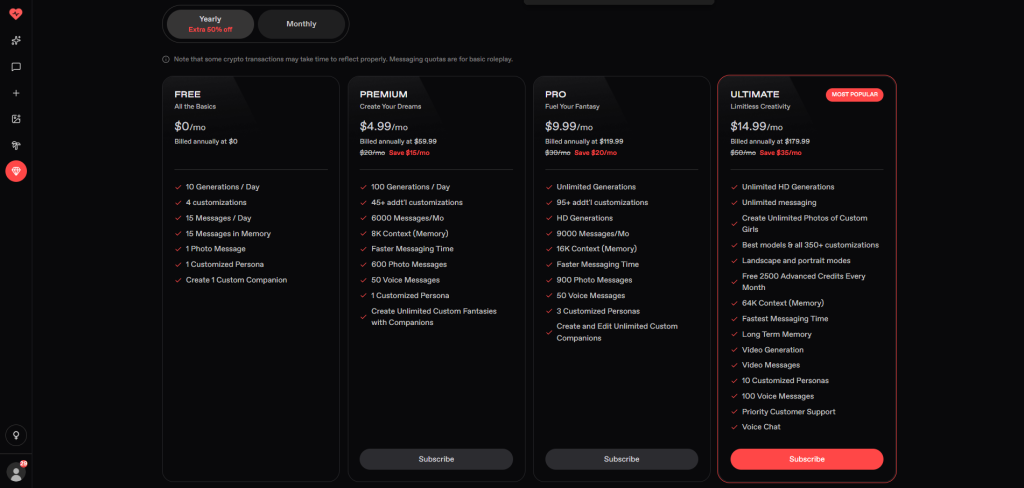Click the Most Popular badge

854,95
